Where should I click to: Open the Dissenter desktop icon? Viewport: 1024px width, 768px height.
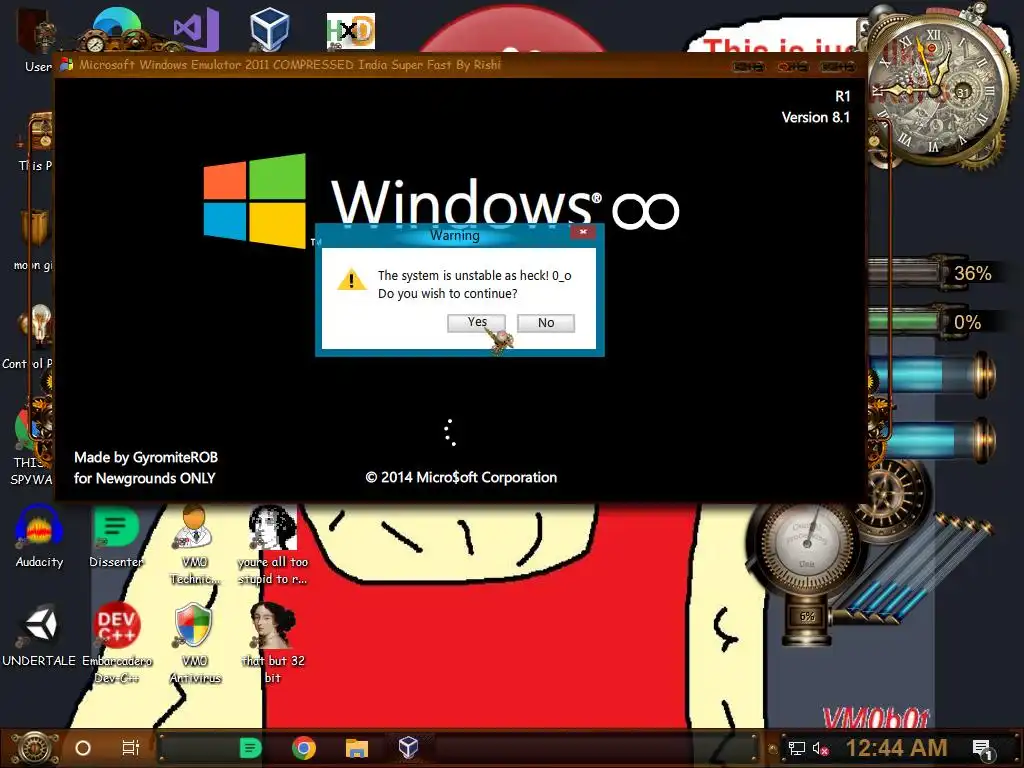[x=116, y=537]
